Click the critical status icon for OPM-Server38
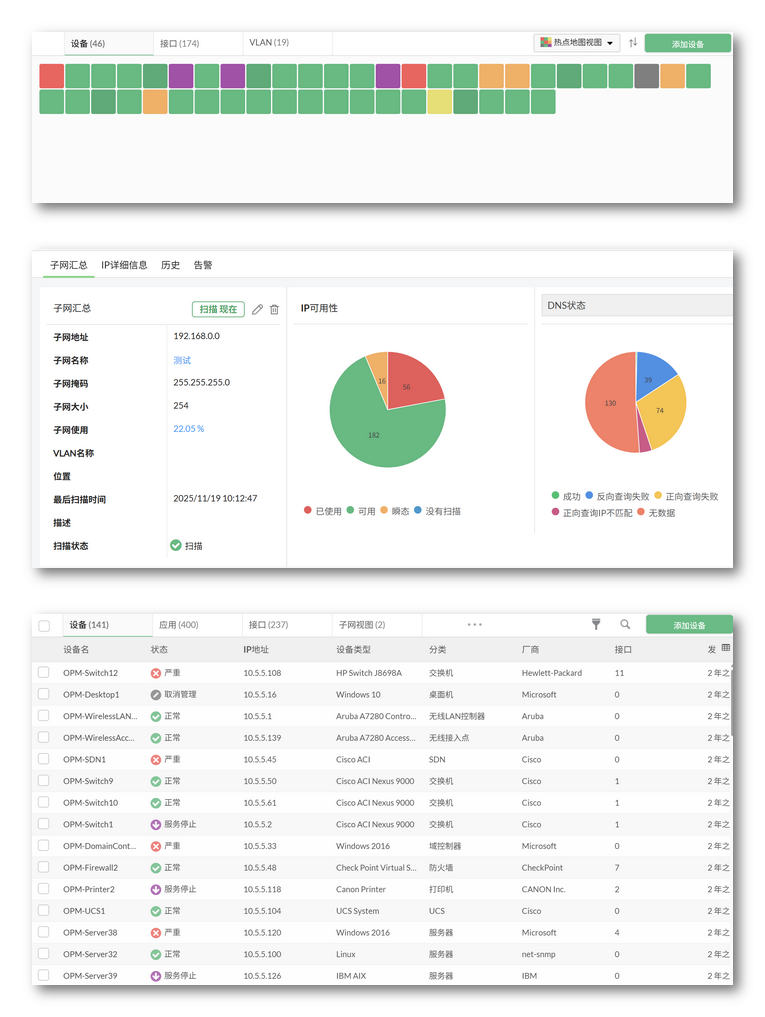Image resolution: width=765 pixels, height=1017 pixels. [156, 933]
